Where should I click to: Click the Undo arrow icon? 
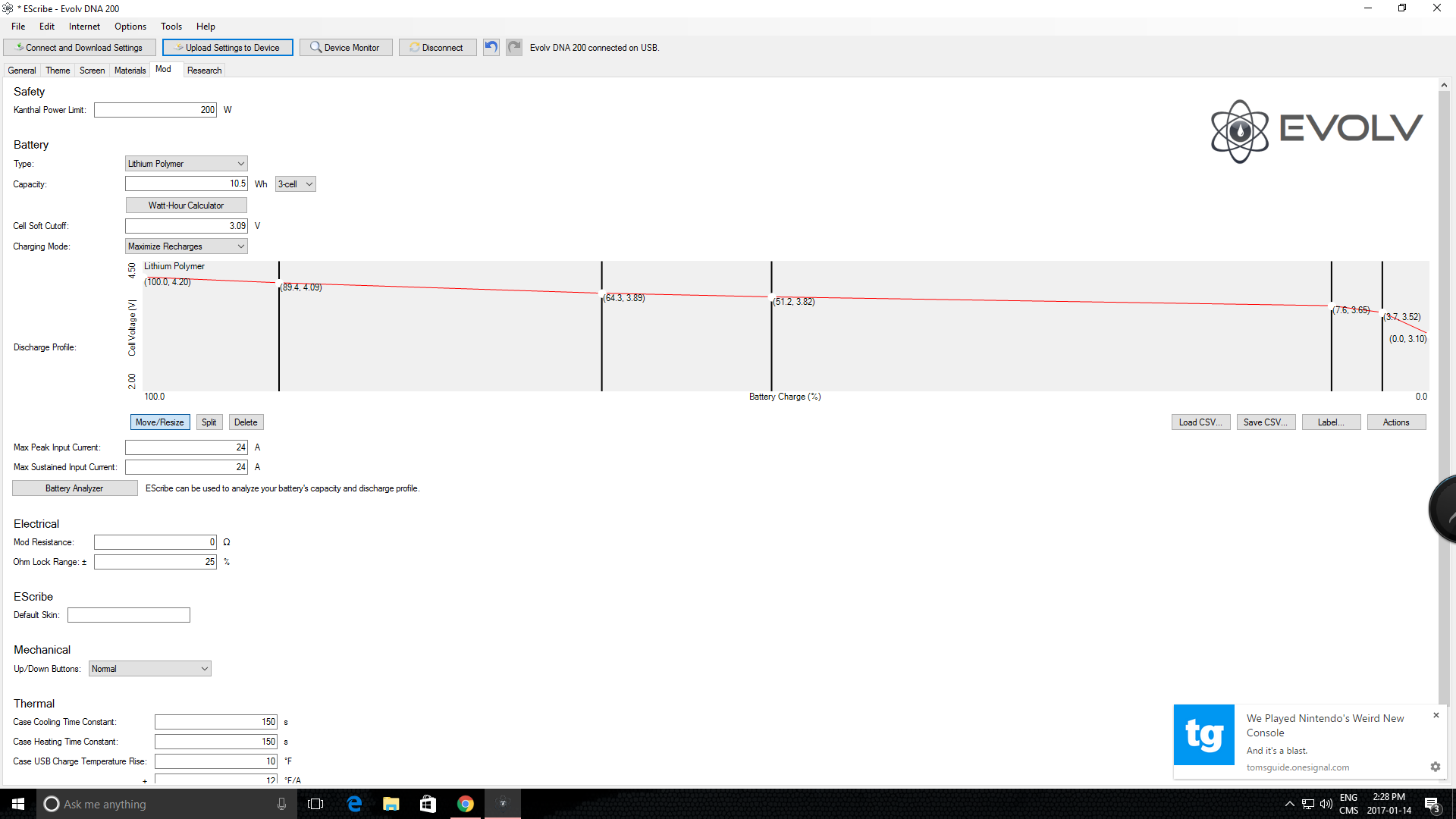(491, 47)
